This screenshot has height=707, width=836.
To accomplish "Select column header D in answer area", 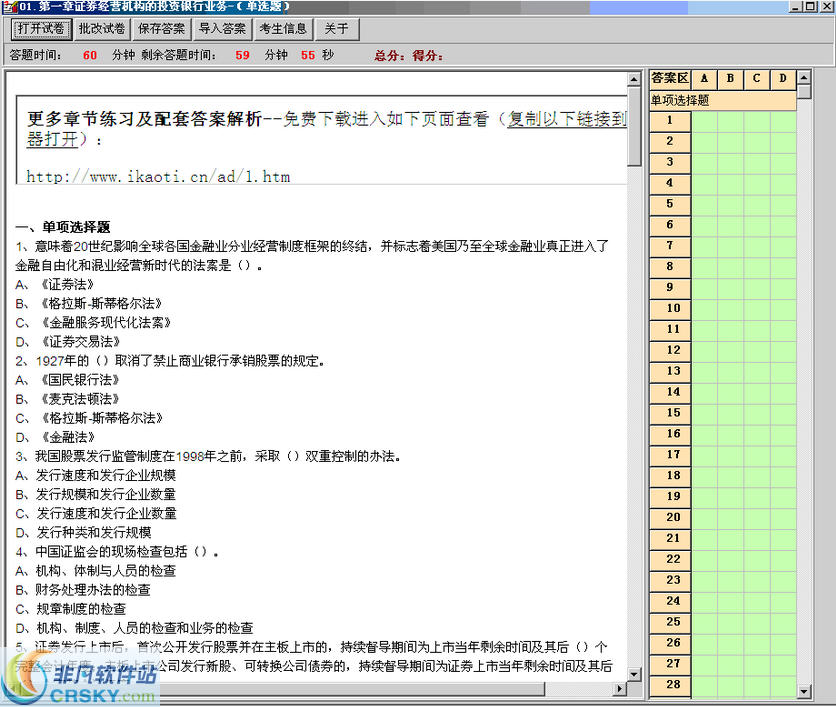I will [x=783, y=78].
